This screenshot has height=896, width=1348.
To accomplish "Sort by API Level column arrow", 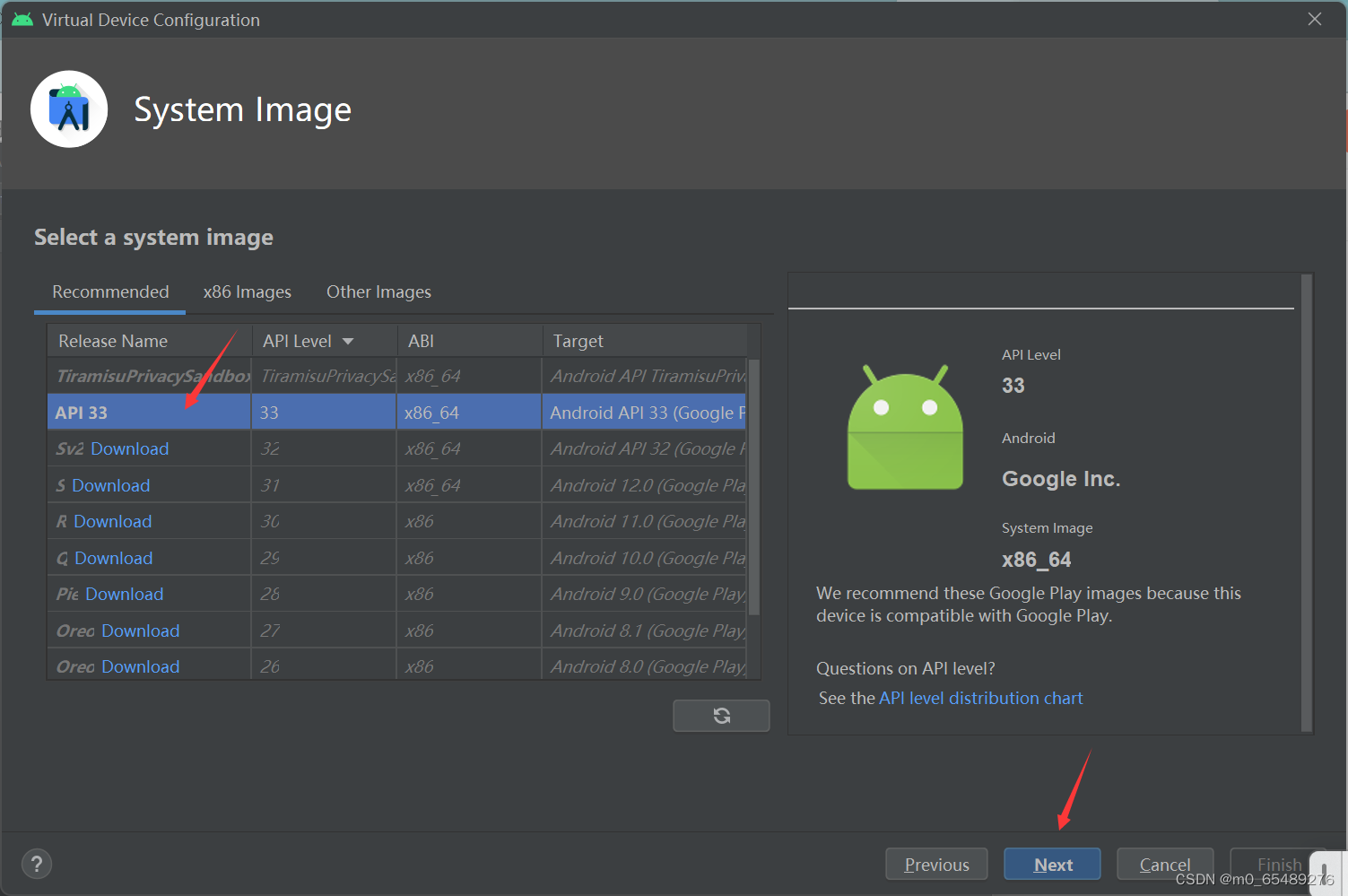I will pos(348,342).
